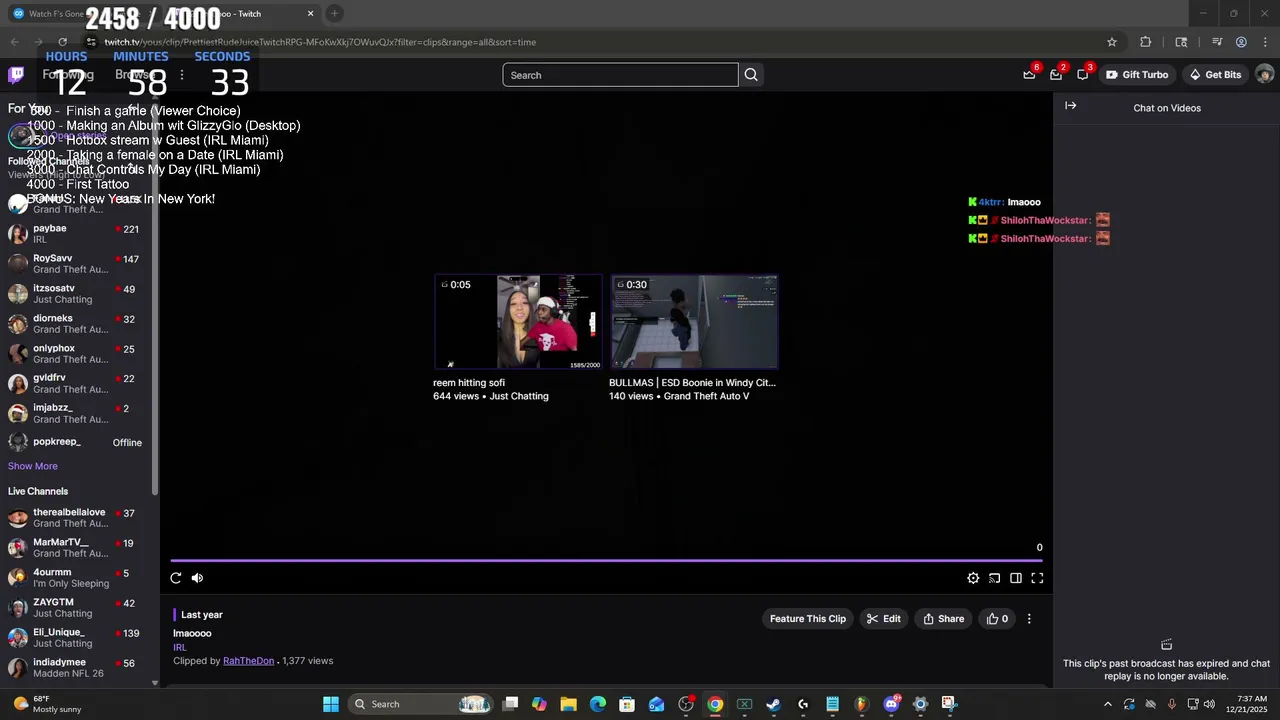Open Discord from the taskbar

[891, 704]
